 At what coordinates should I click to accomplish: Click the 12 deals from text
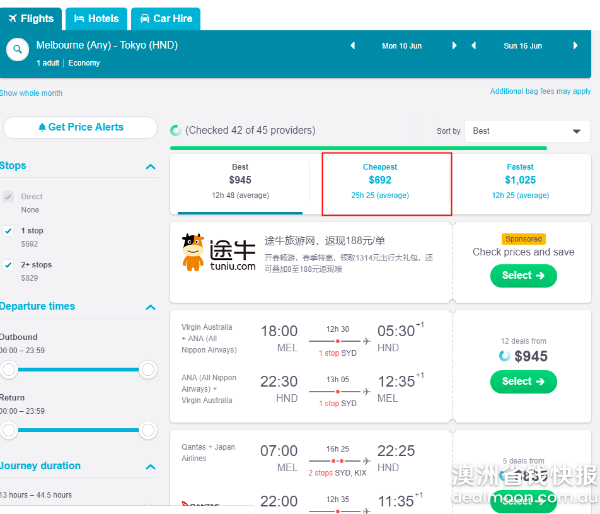(x=523, y=341)
